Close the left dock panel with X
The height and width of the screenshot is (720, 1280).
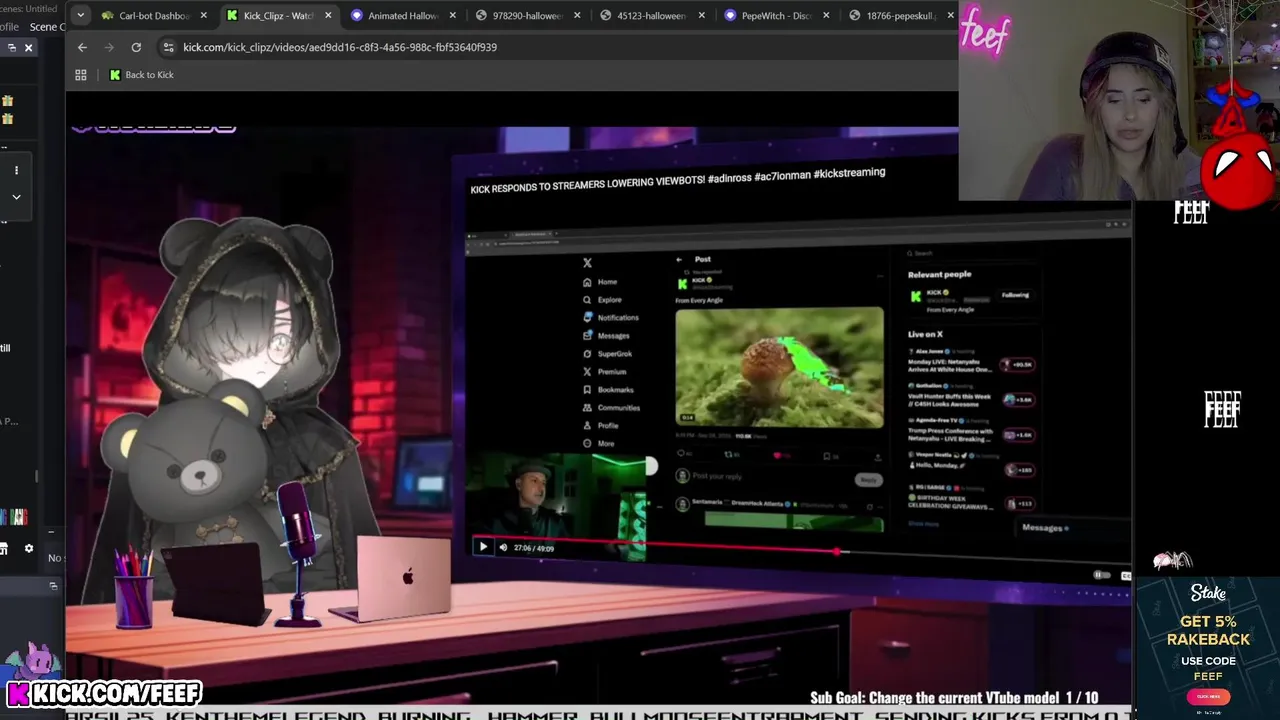[x=28, y=47]
